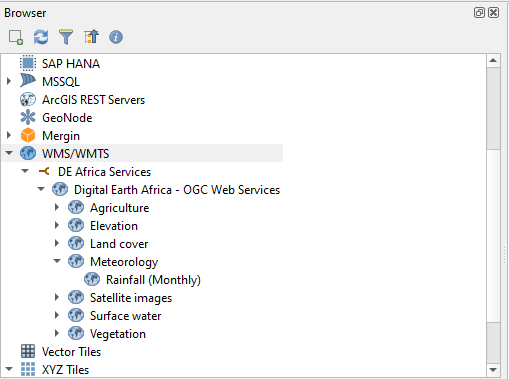Expand the Mergin node

pyautogui.click(x=9, y=135)
